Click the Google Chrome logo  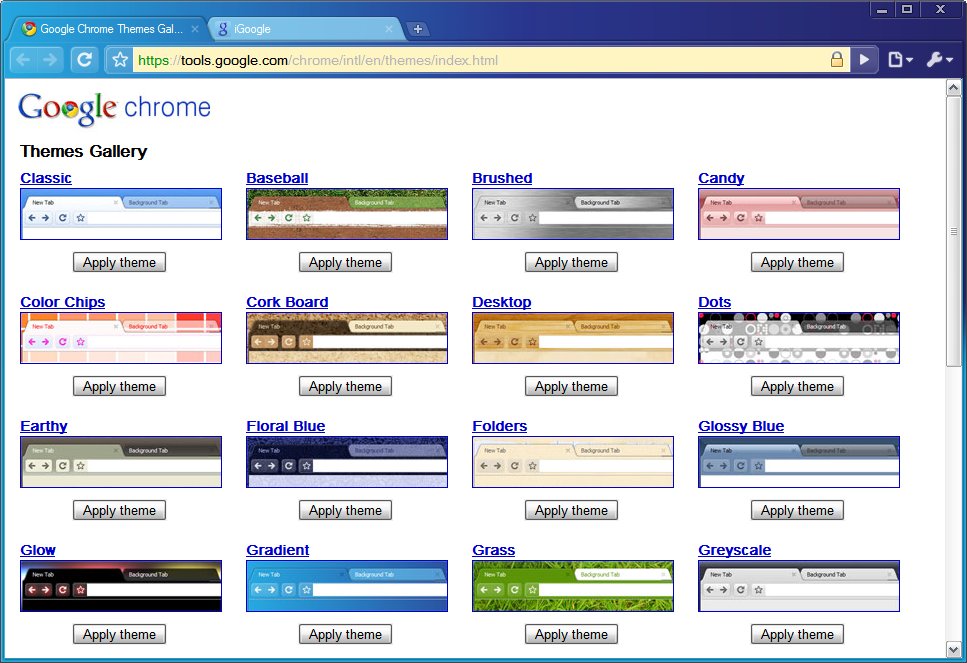pos(115,109)
